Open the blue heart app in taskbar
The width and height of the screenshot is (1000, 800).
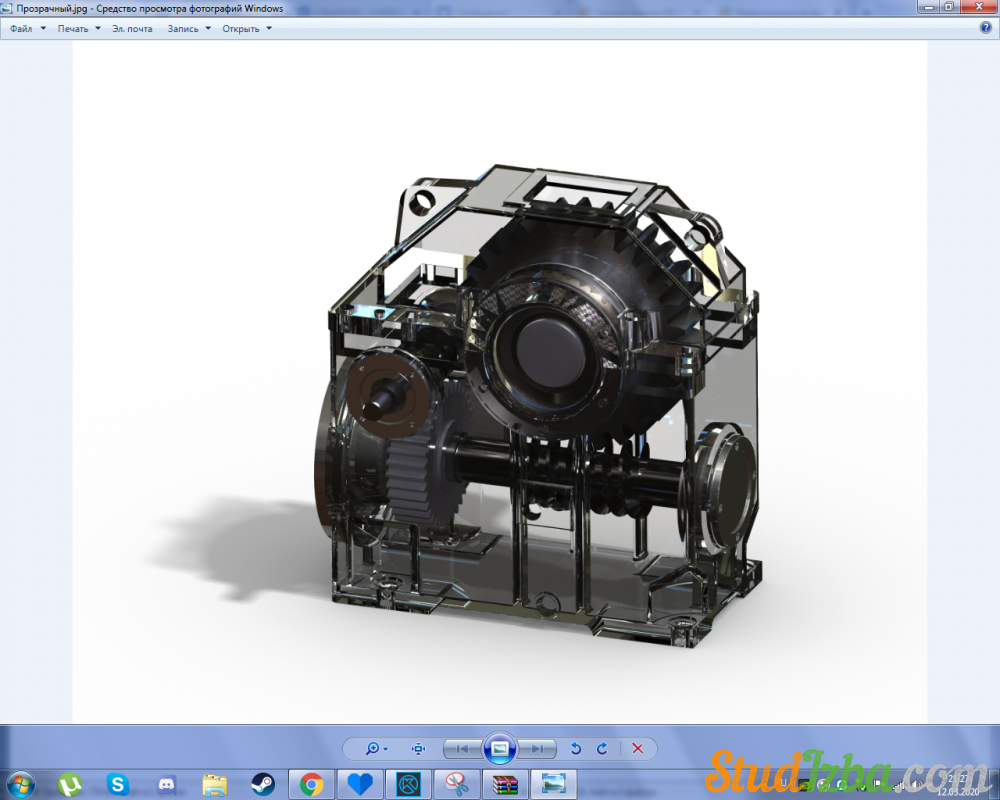[360, 784]
